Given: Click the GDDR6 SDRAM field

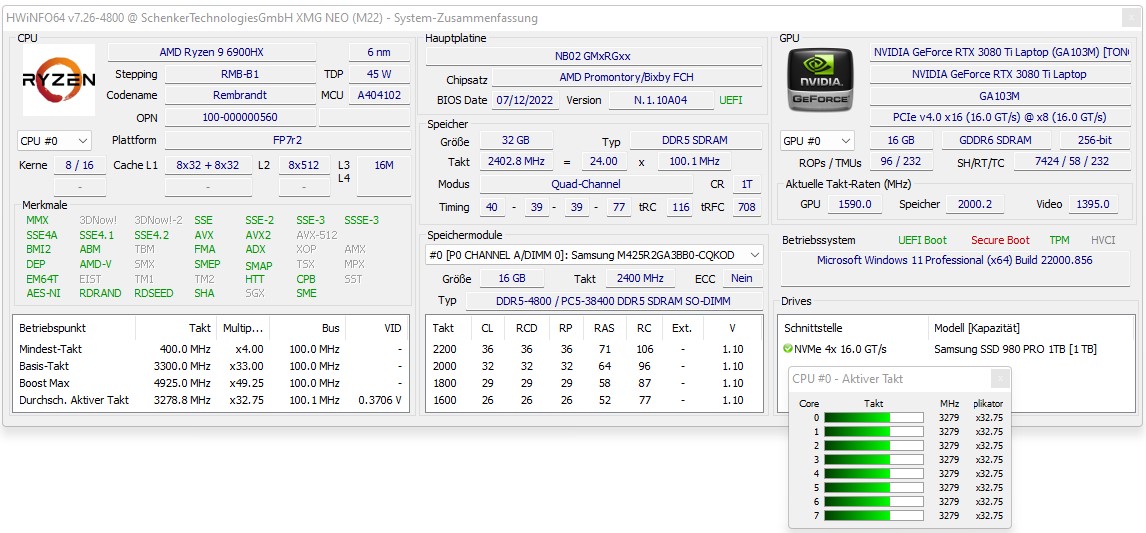Looking at the screenshot, I should pyautogui.click(x=996, y=140).
